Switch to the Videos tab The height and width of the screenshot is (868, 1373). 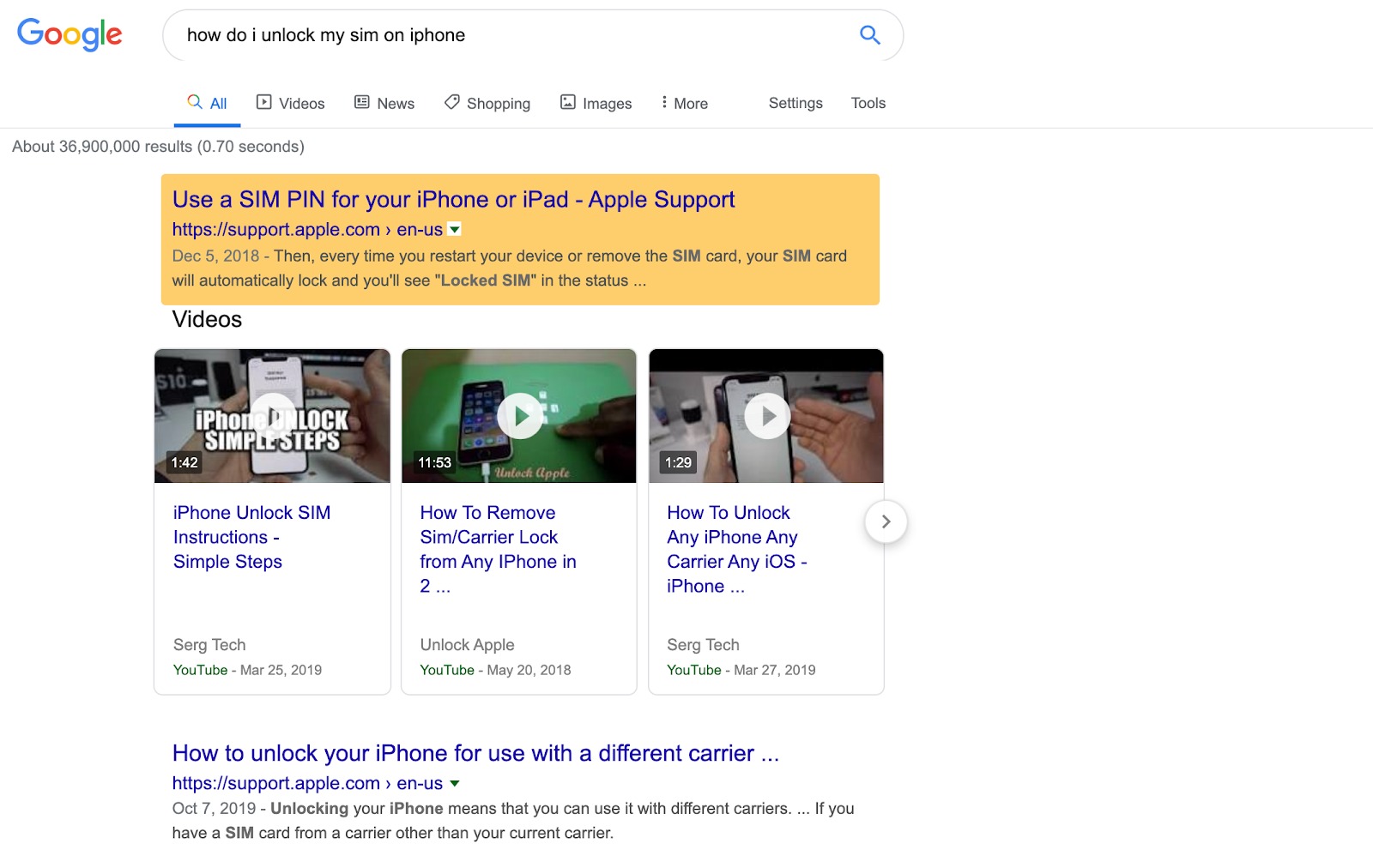(x=299, y=103)
